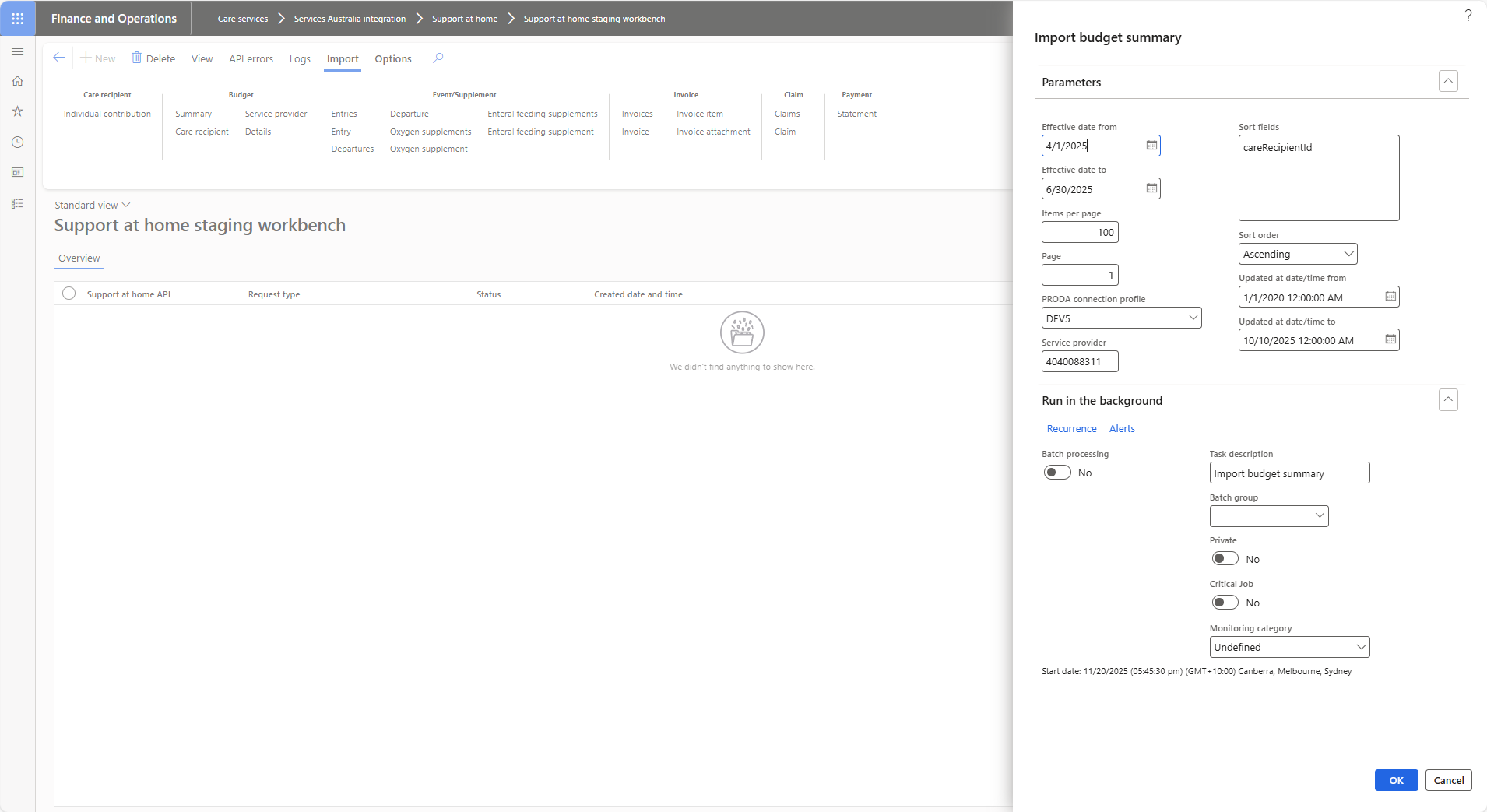Click the help question mark icon
Screen dimensions: 1487x812
point(1468,16)
